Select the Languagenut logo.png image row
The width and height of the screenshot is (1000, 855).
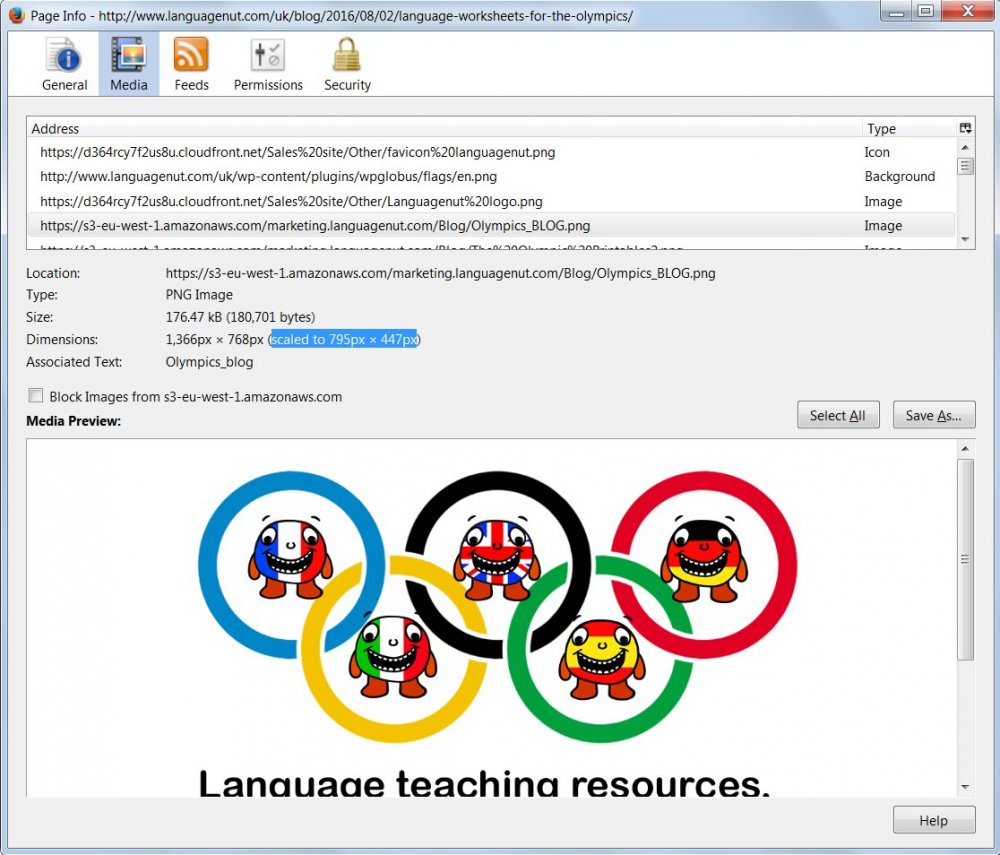point(291,201)
